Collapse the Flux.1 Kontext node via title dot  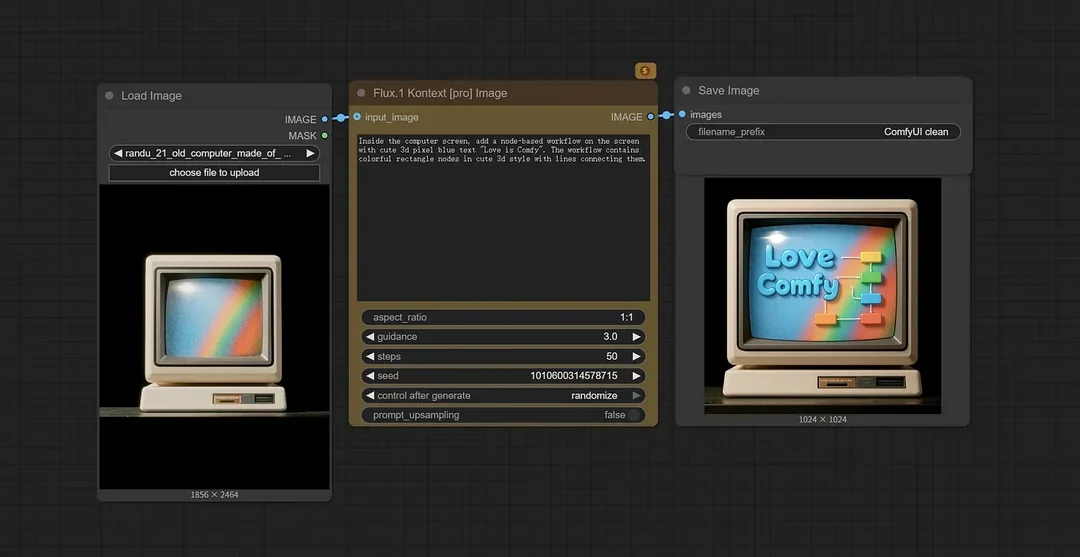point(361,93)
